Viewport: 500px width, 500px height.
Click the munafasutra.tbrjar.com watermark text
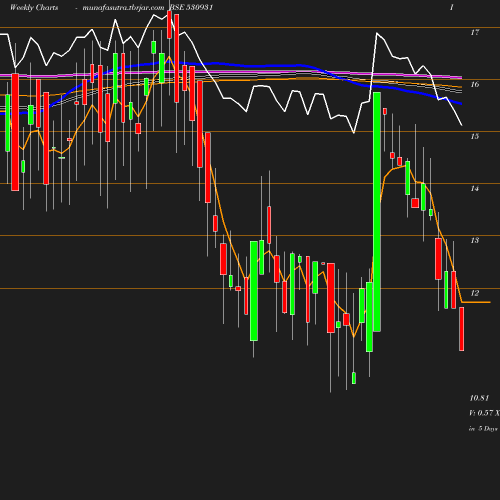(x=123, y=7)
